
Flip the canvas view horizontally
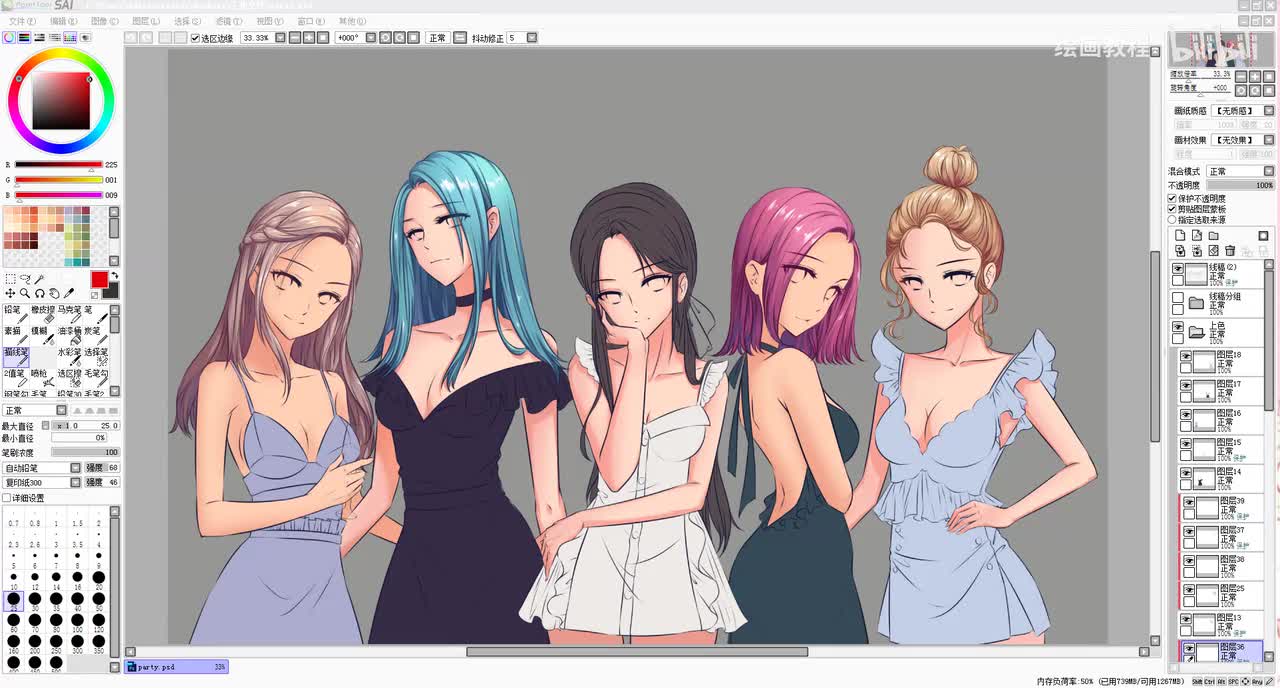[x=460, y=38]
